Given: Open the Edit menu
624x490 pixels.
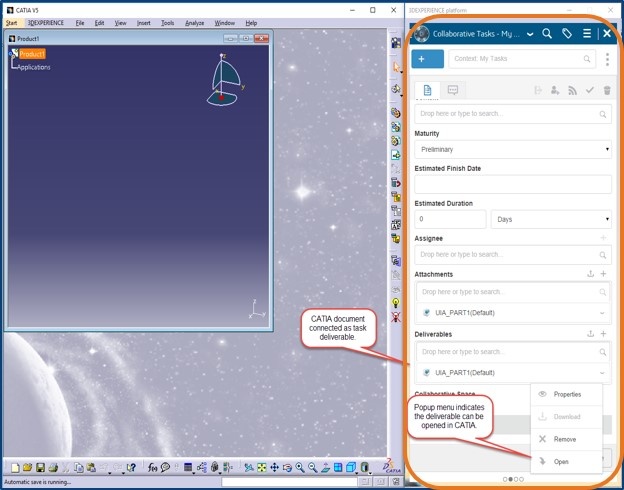Looking at the screenshot, I should pyautogui.click(x=99, y=23).
